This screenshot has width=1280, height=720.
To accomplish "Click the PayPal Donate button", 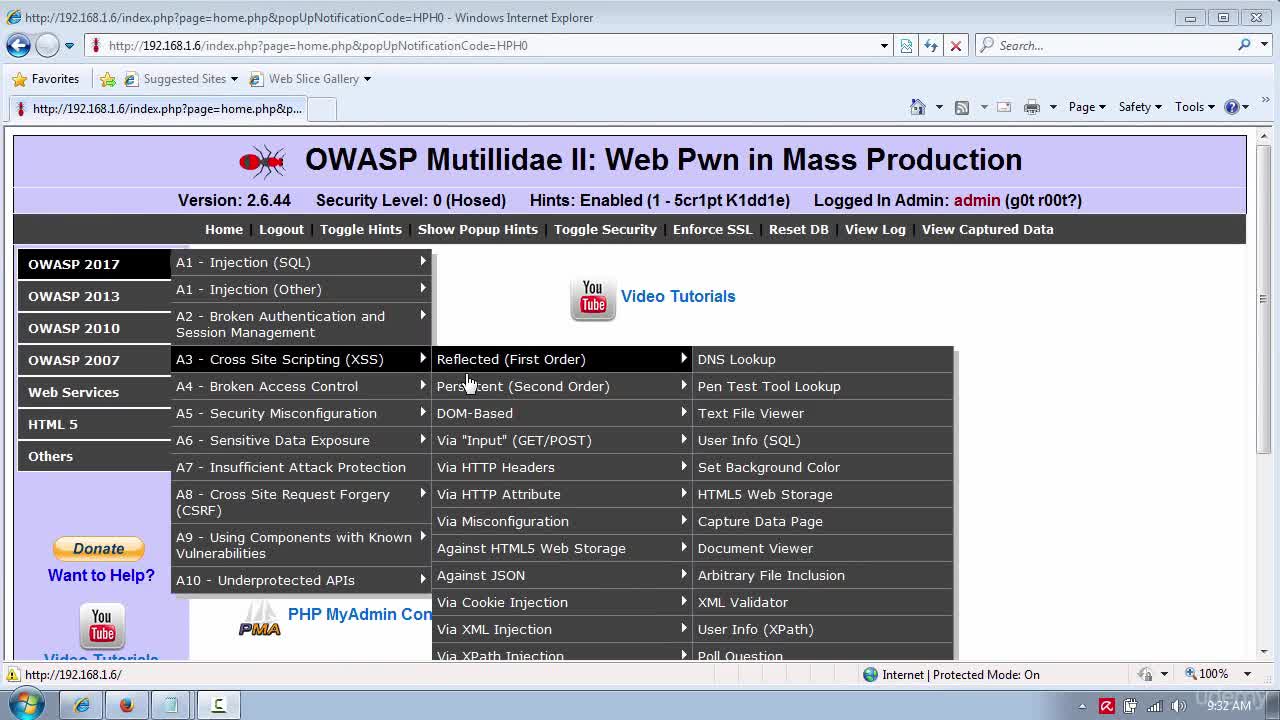I will tap(99, 548).
